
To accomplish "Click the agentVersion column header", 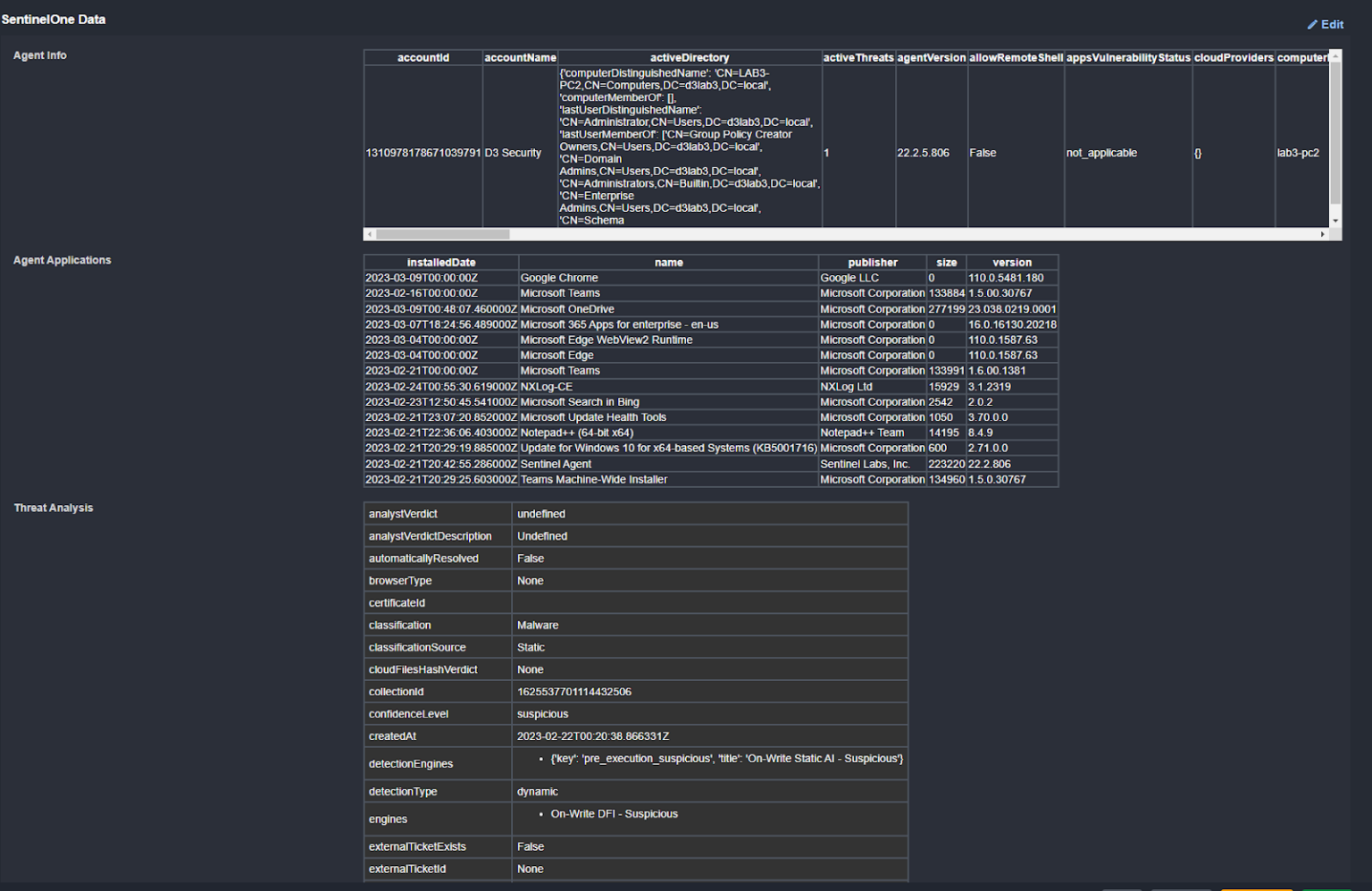I will (932, 57).
